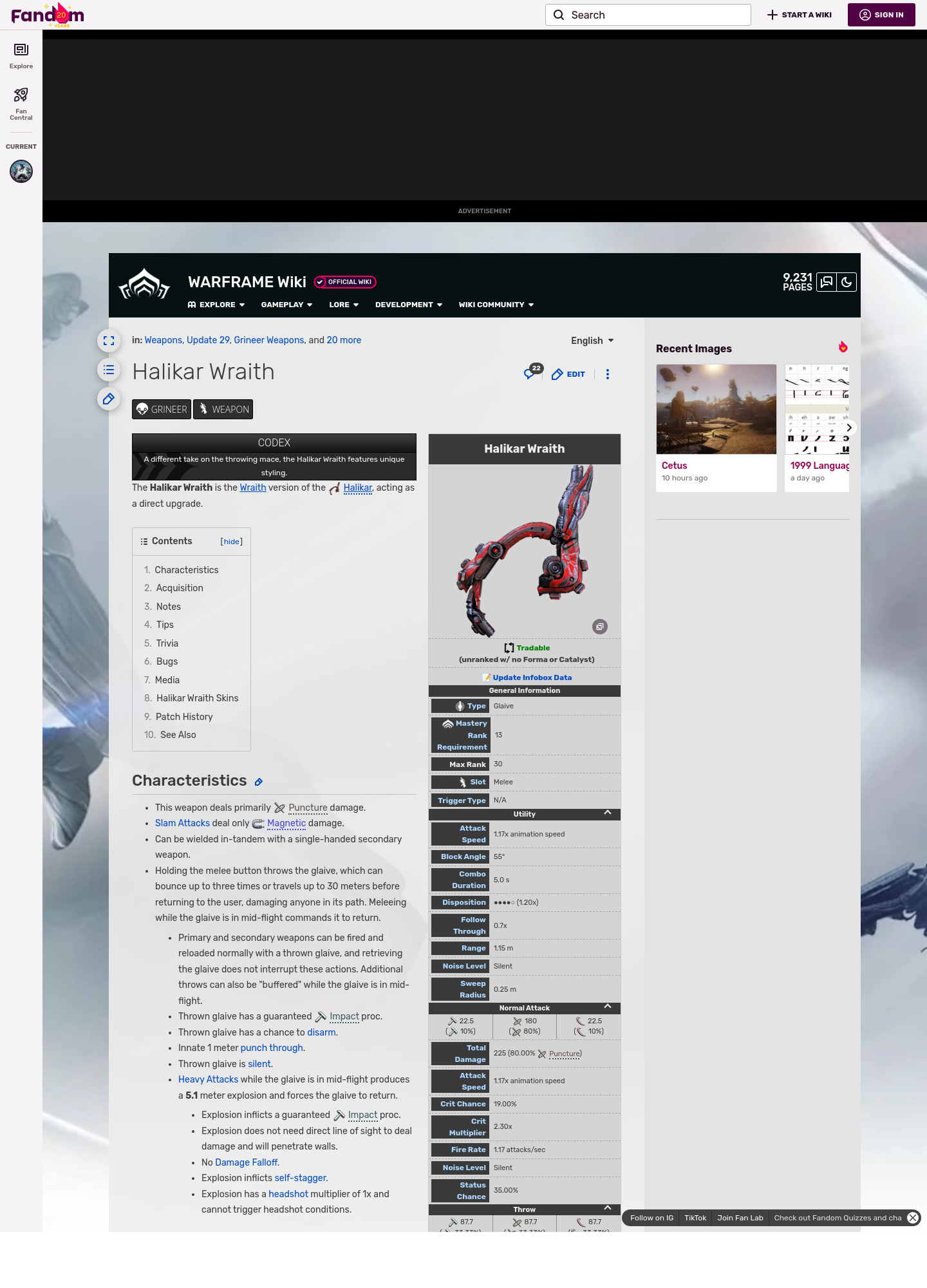Open the Heavy Attacks link

click(208, 1079)
